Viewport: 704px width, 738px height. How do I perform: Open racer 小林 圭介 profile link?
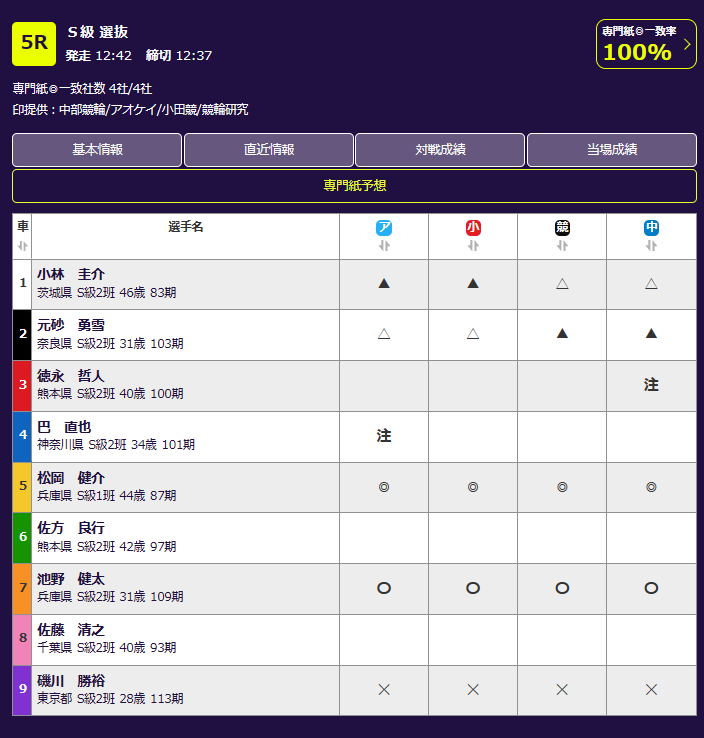(x=71, y=274)
